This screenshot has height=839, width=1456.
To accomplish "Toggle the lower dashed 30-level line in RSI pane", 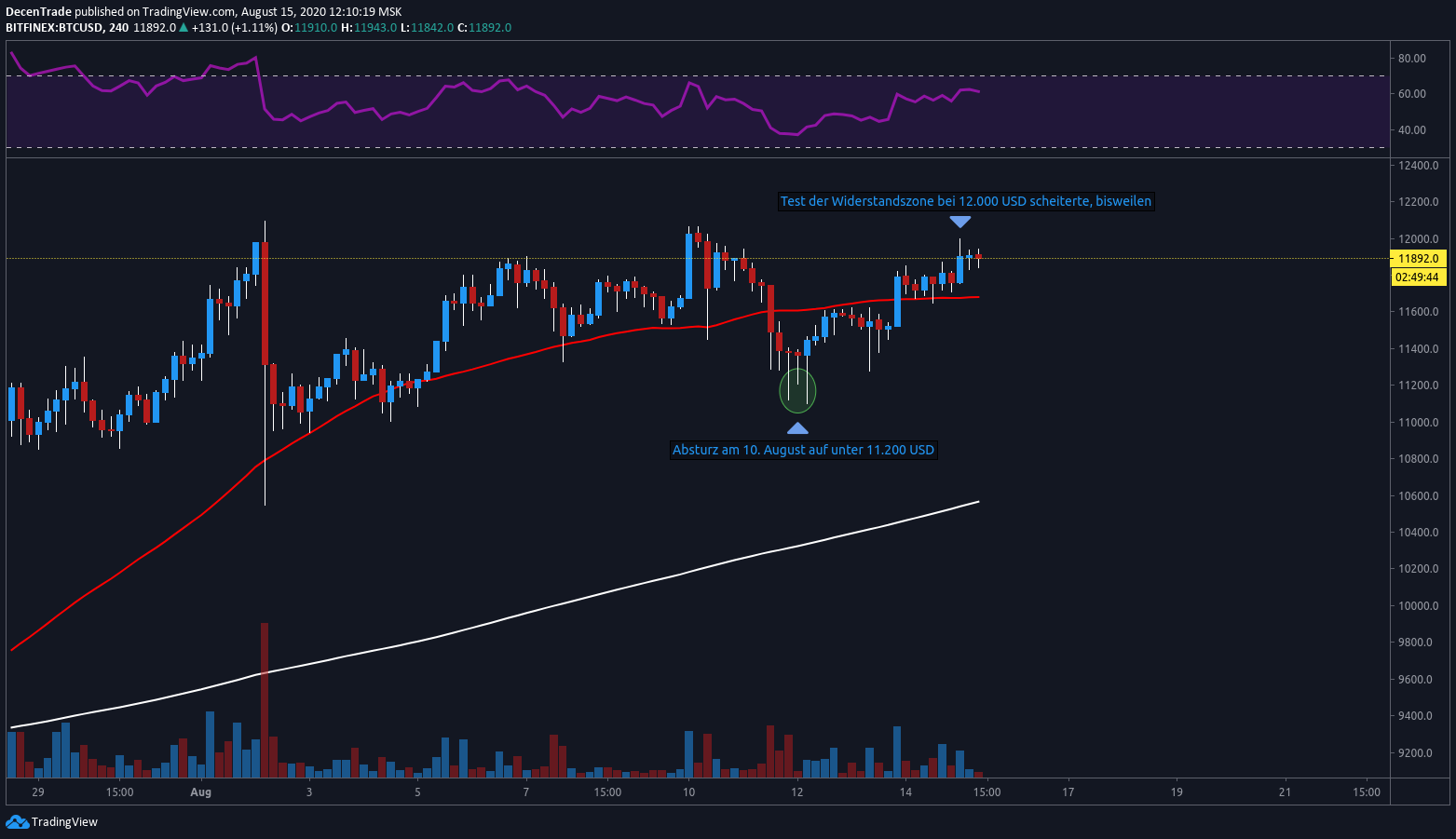I will click(x=652, y=145).
